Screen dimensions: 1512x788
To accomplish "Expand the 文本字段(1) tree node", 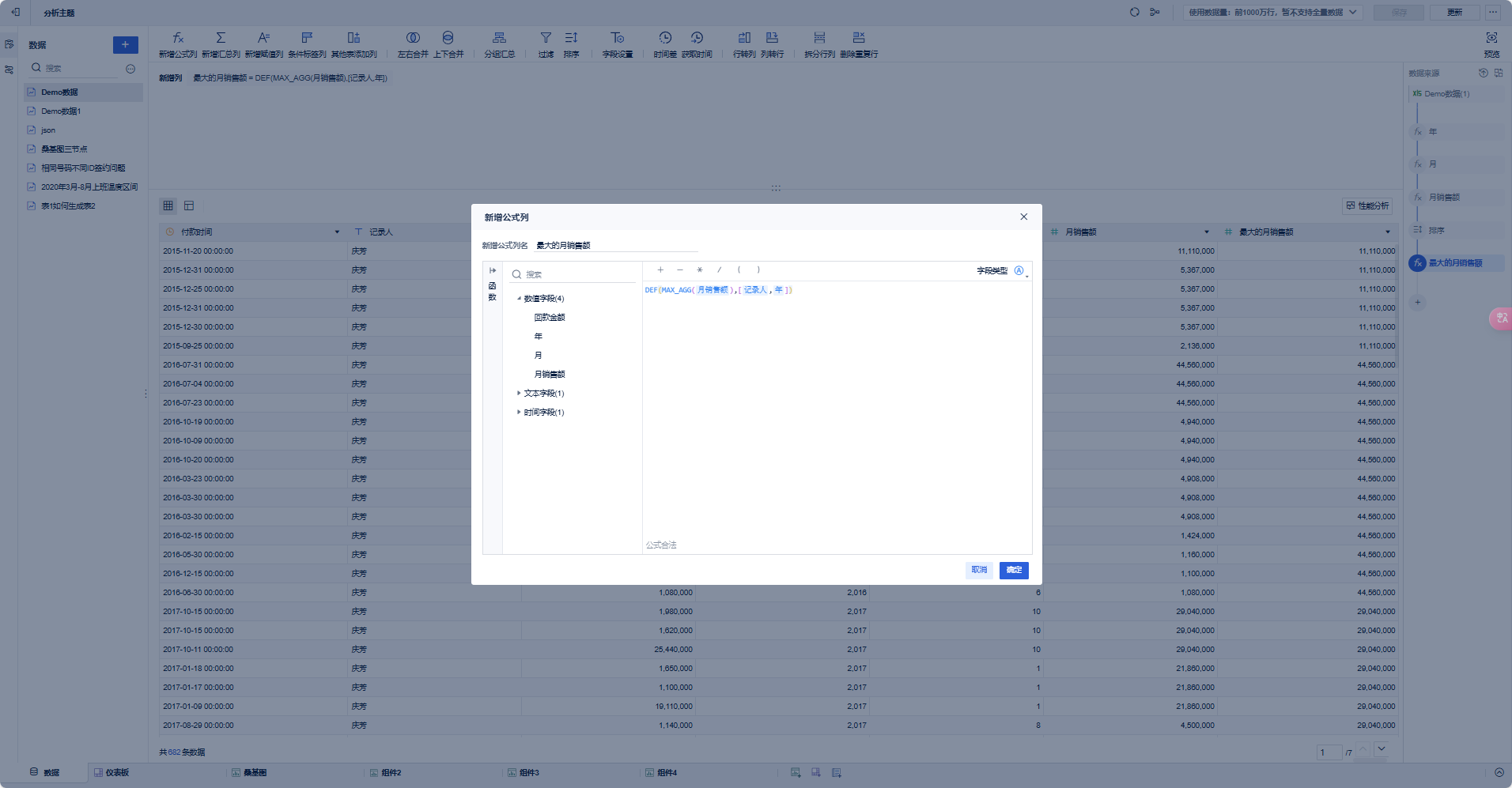I will coord(519,393).
